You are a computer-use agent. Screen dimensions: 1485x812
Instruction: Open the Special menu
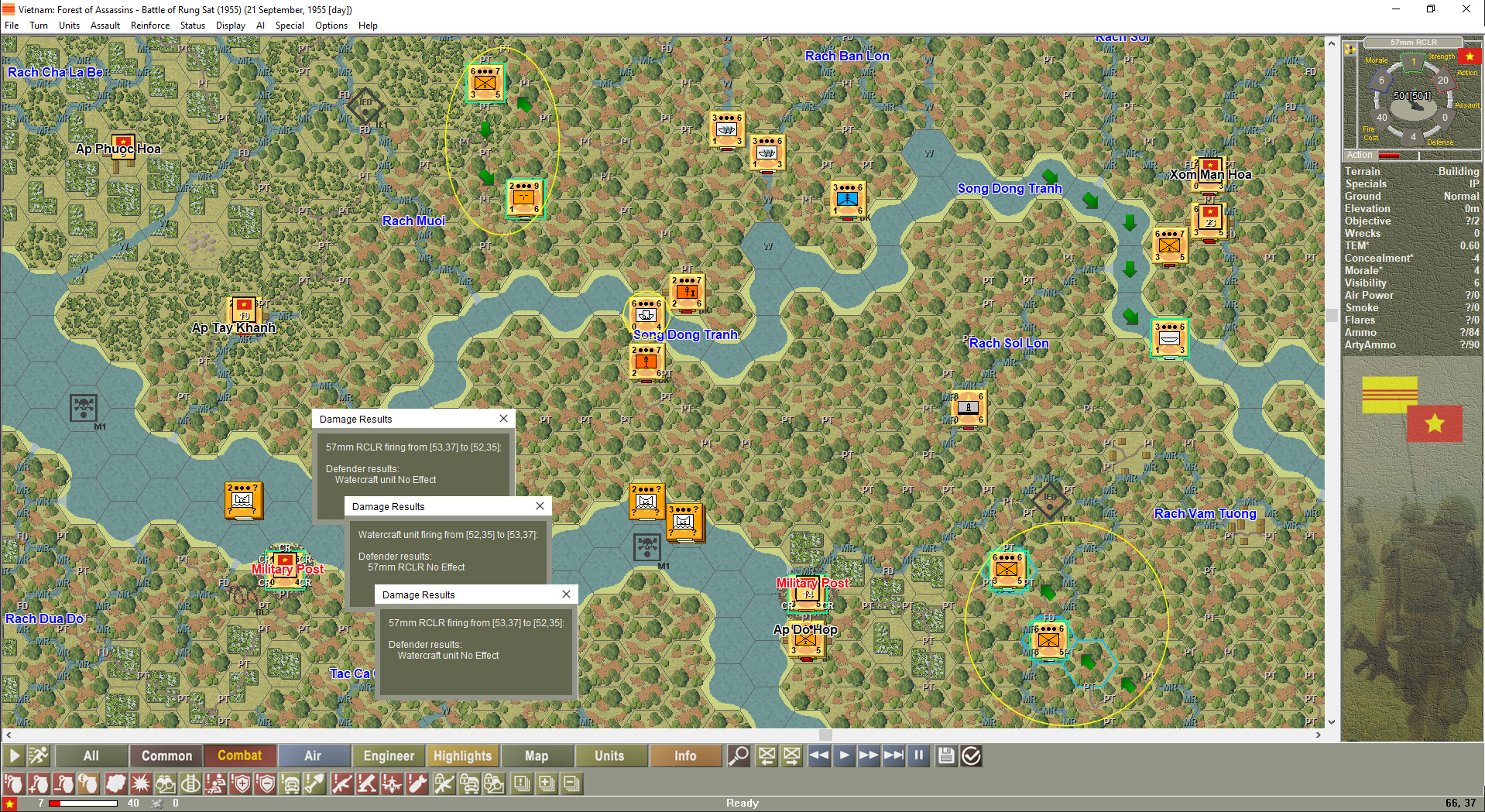point(290,26)
